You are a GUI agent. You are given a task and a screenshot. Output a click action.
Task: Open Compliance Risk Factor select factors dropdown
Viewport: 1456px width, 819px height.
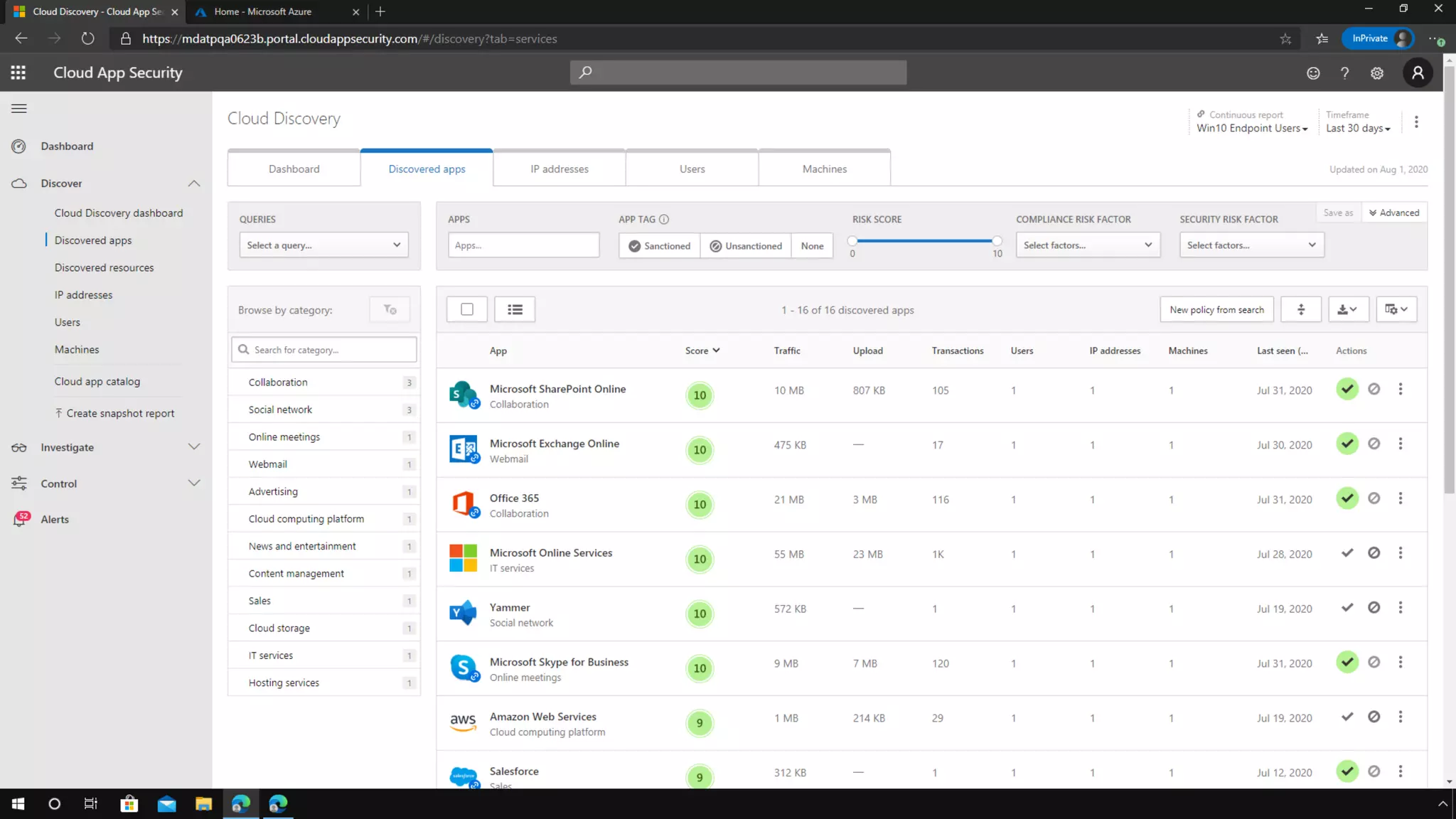coord(1087,245)
